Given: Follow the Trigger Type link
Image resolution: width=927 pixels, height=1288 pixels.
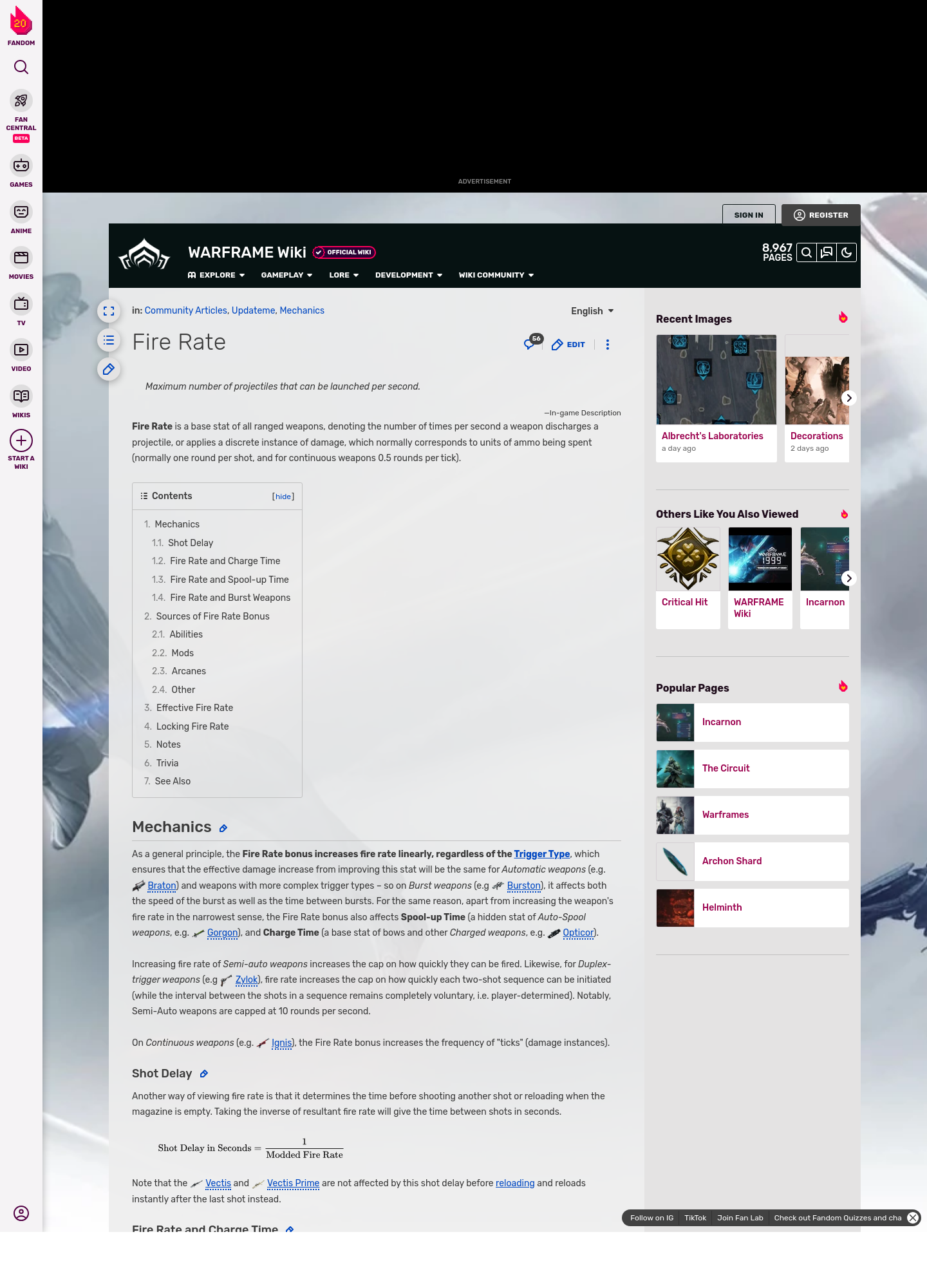Looking at the screenshot, I should [542, 854].
